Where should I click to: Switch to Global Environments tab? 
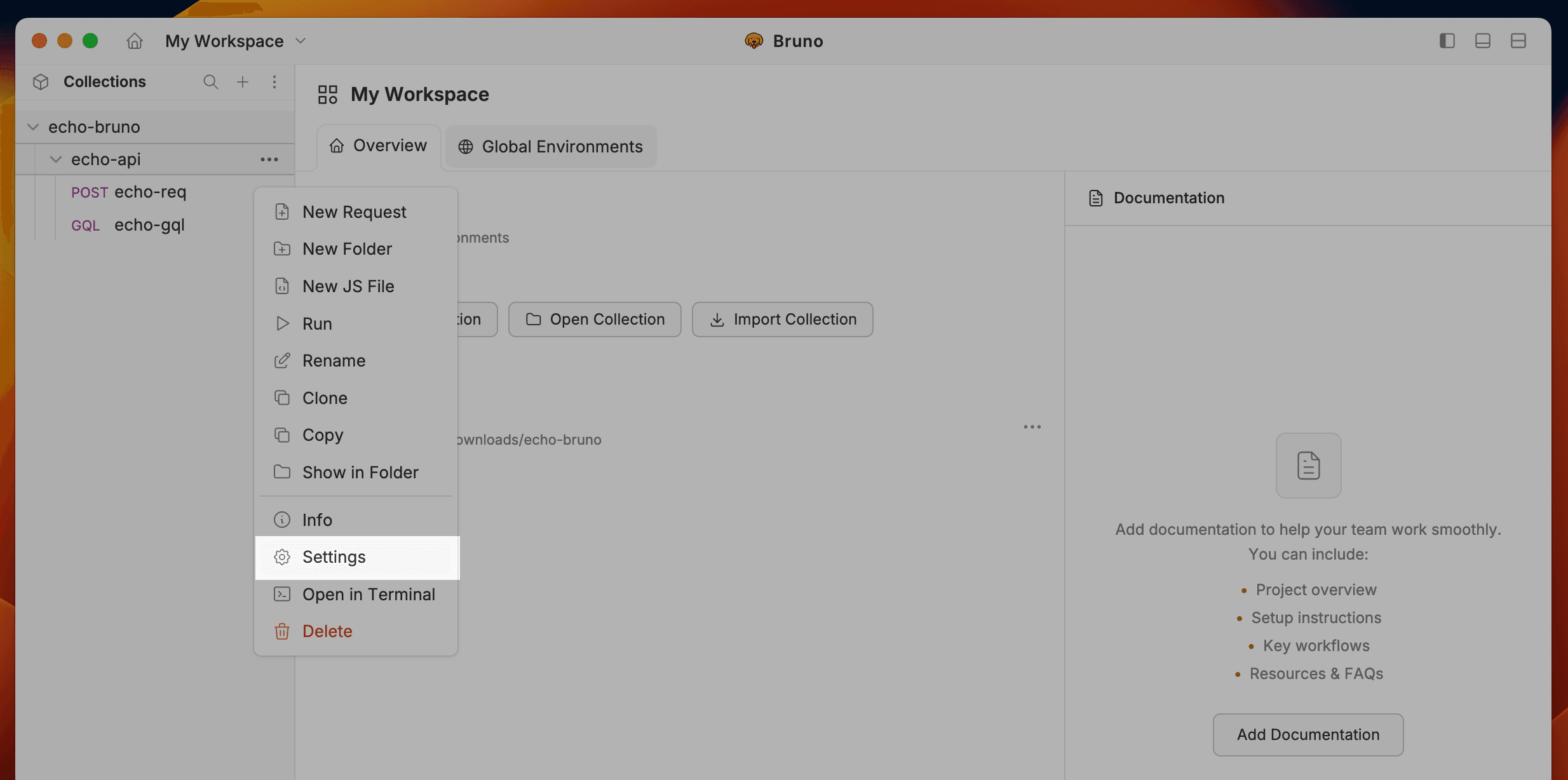point(550,147)
